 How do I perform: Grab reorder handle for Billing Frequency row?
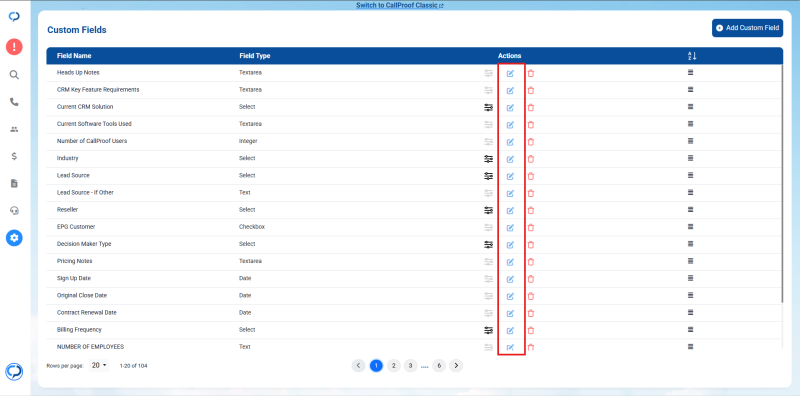[x=690, y=329]
